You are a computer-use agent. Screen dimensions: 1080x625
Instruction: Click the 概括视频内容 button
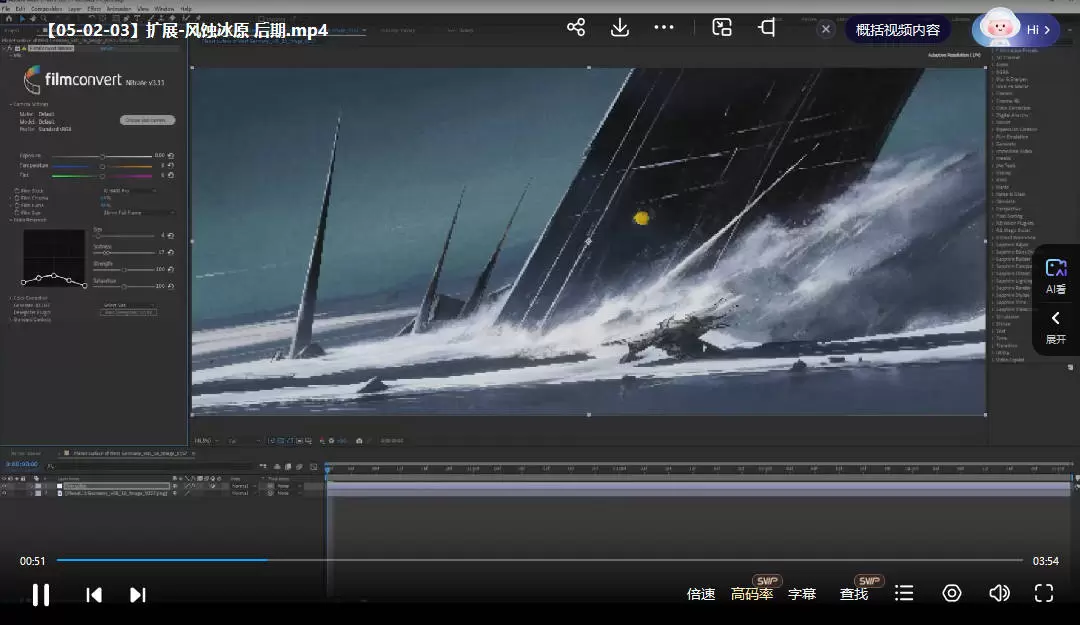[897, 30]
